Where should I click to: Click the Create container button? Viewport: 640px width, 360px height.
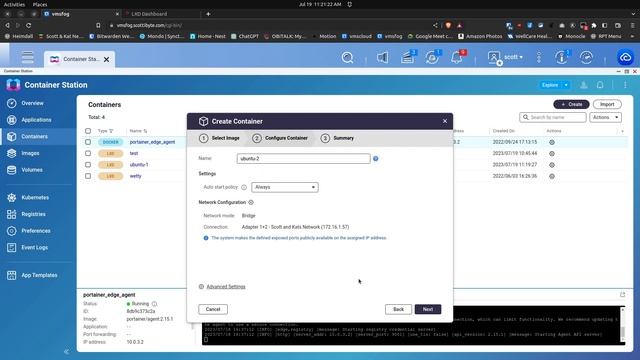tap(571, 104)
